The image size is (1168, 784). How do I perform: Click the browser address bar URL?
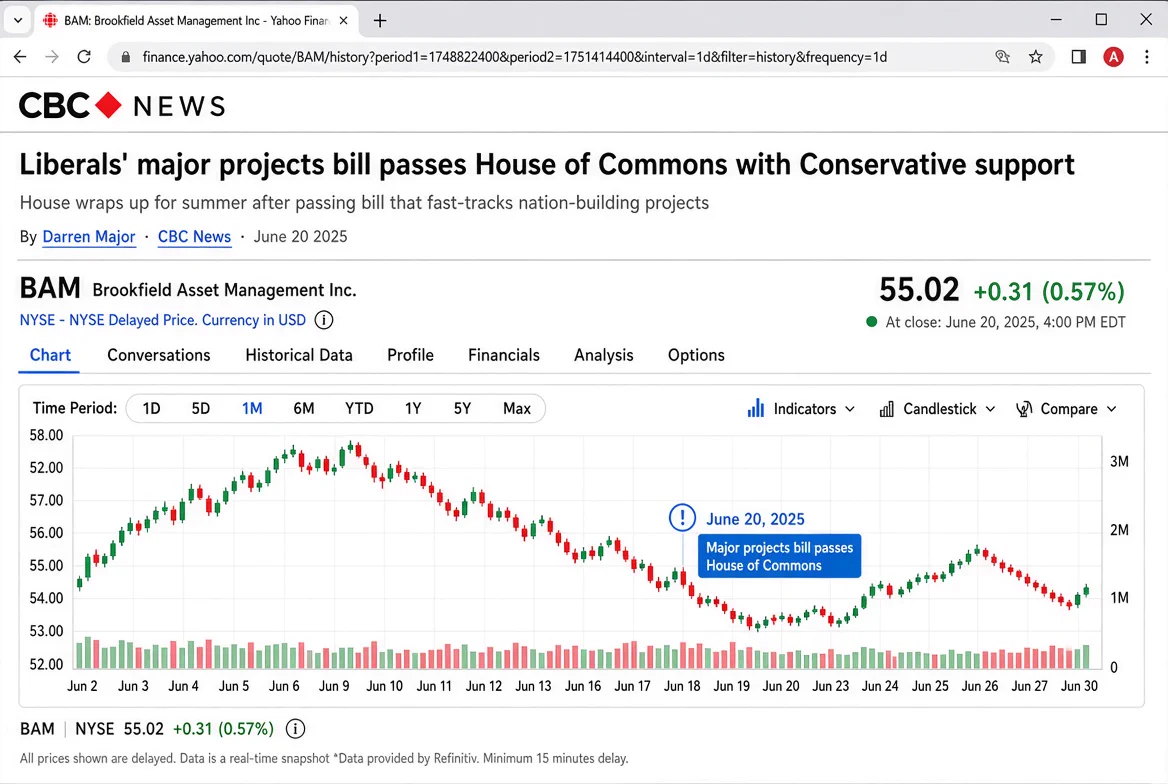pos(514,57)
